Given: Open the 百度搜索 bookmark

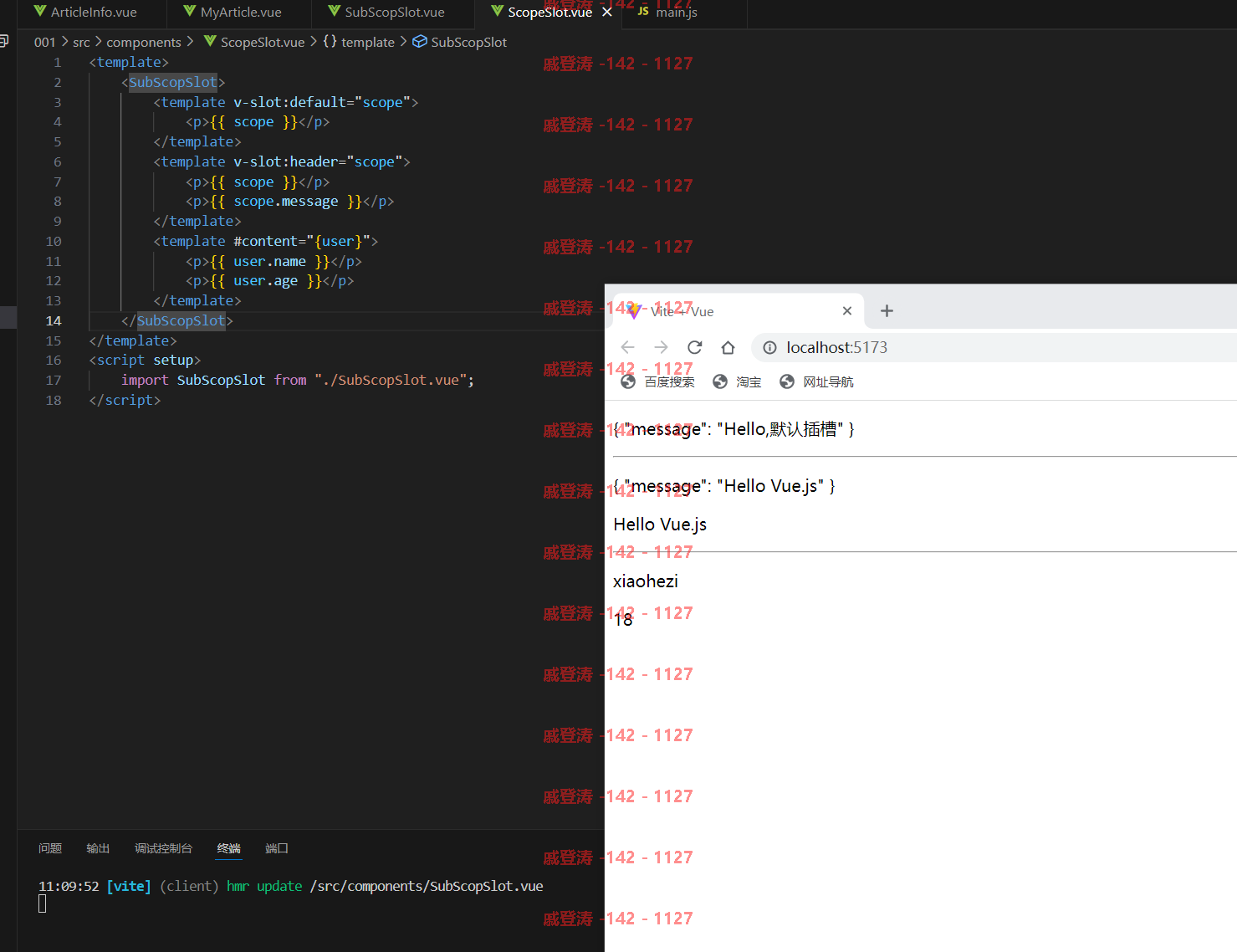Looking at the screenshot, I should click(658, 381).
